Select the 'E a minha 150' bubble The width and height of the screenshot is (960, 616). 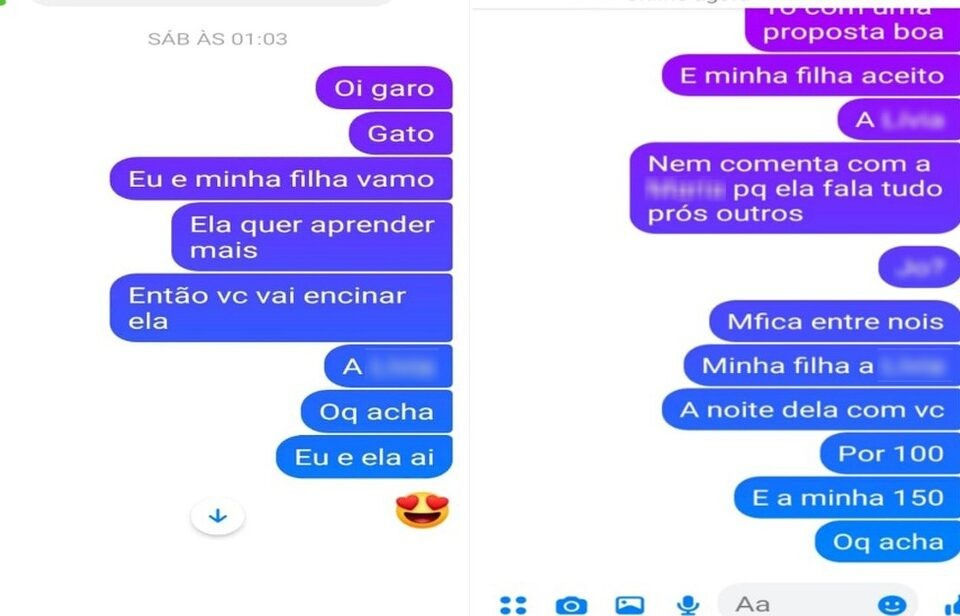(847, 498)
